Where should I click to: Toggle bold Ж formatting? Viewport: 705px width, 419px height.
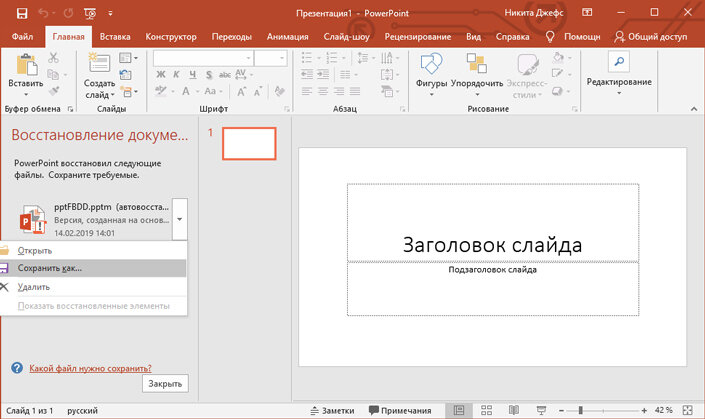161,75
